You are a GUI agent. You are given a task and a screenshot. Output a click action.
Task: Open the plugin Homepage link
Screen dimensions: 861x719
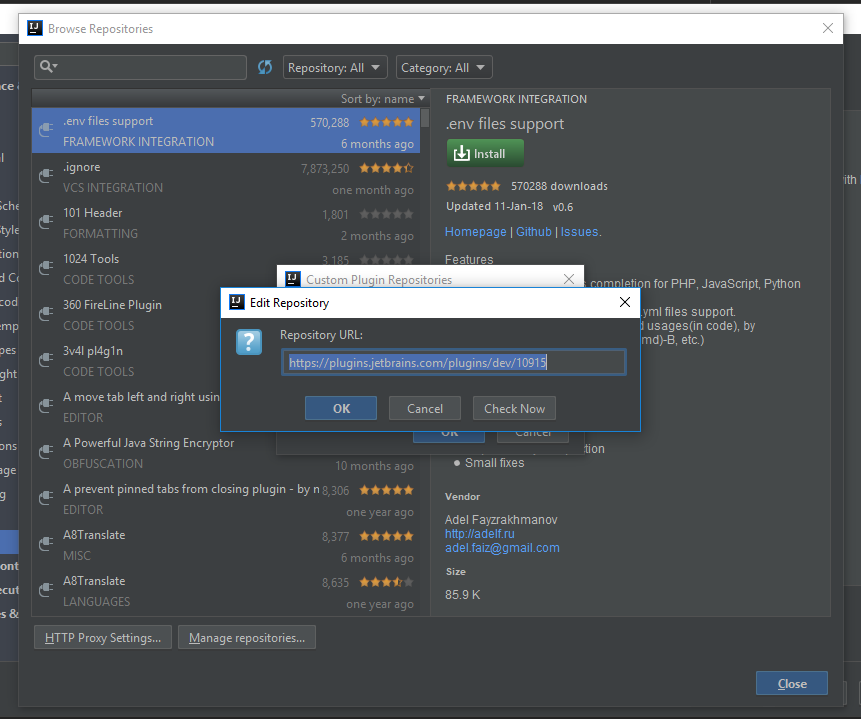476,232
